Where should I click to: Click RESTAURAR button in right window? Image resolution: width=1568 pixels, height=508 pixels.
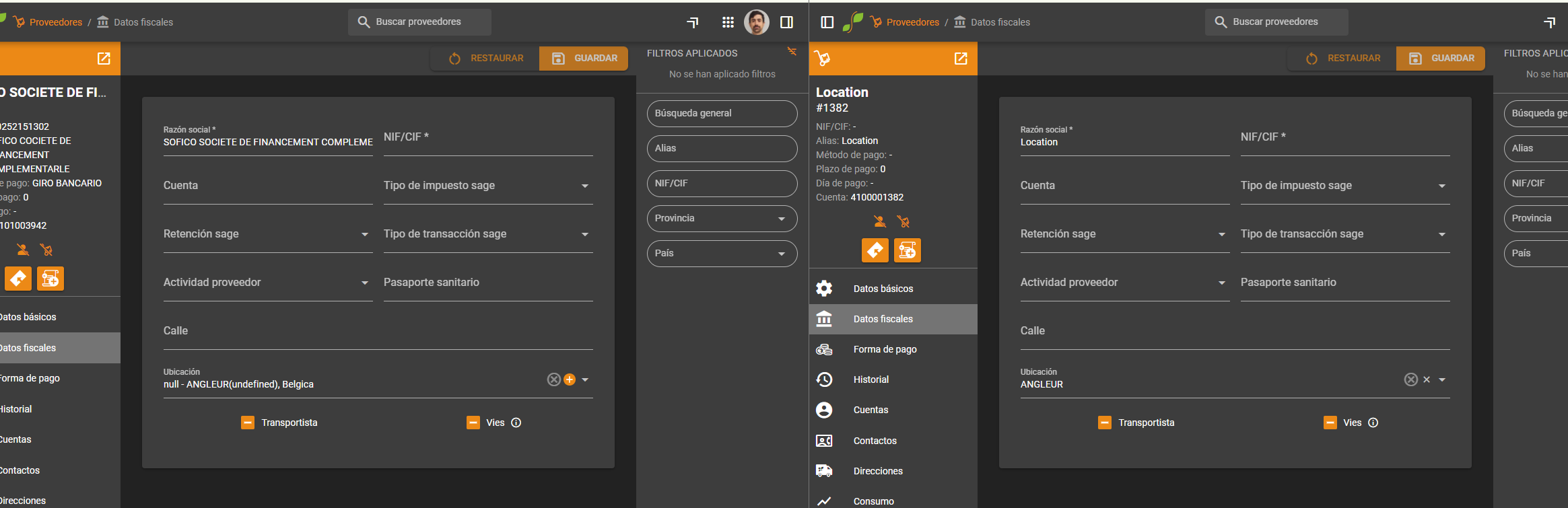[x=1343, y=59]
